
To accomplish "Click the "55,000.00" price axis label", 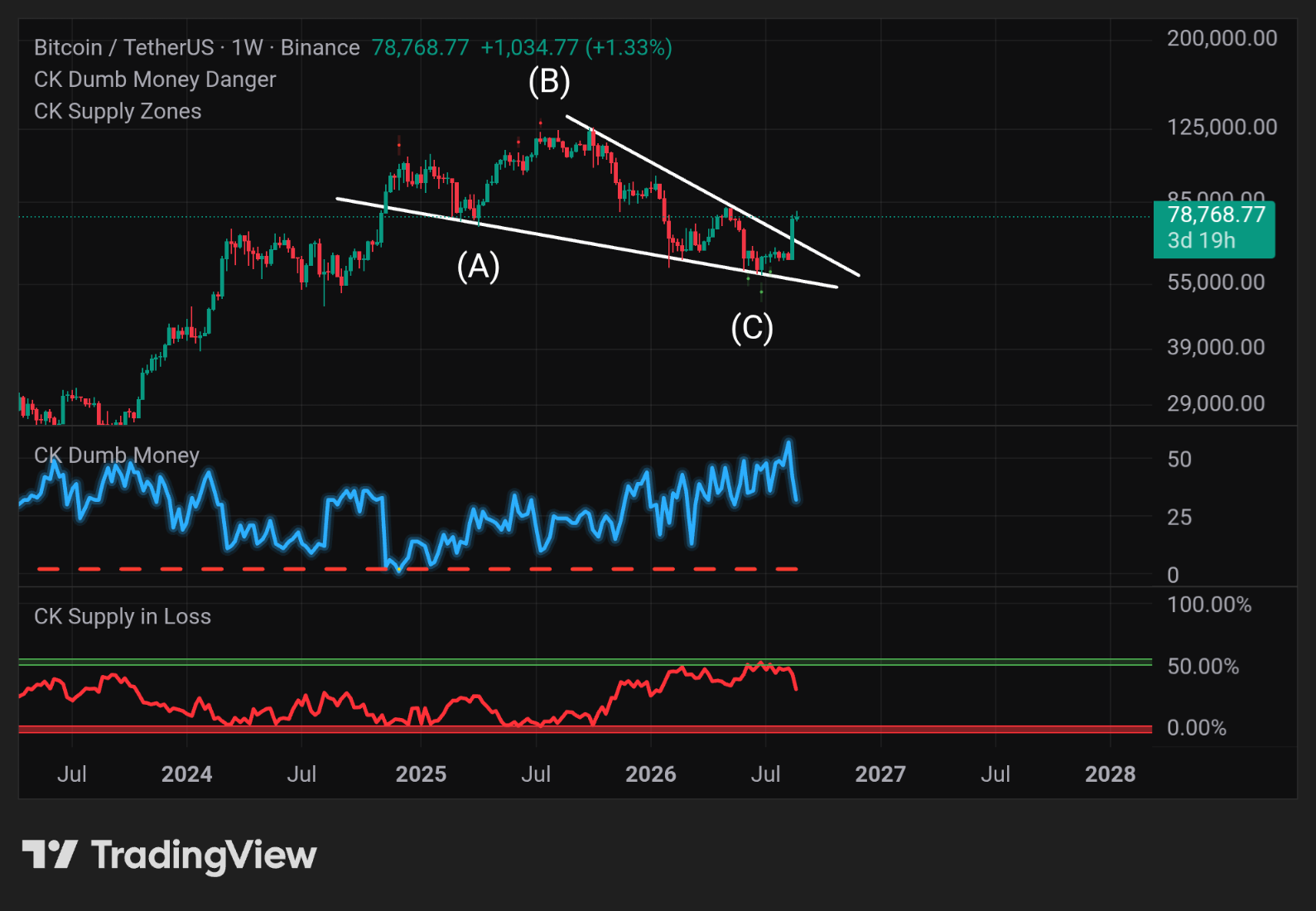I will 1216,282.
